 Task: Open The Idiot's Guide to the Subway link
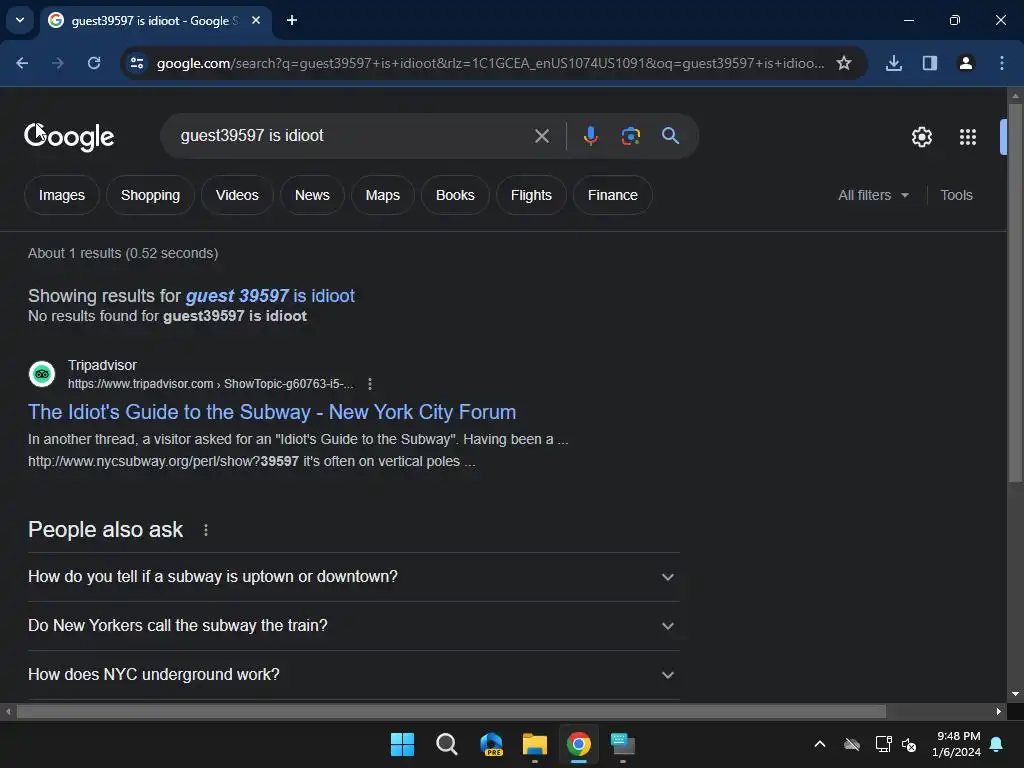click(x=272, y=412)
